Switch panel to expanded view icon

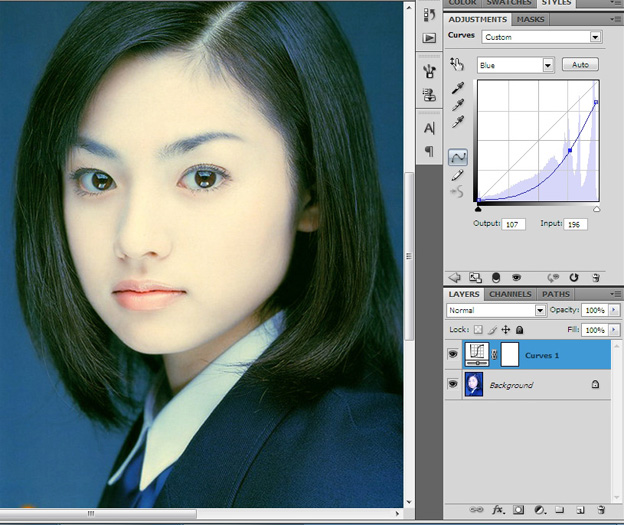pos(475,277)
